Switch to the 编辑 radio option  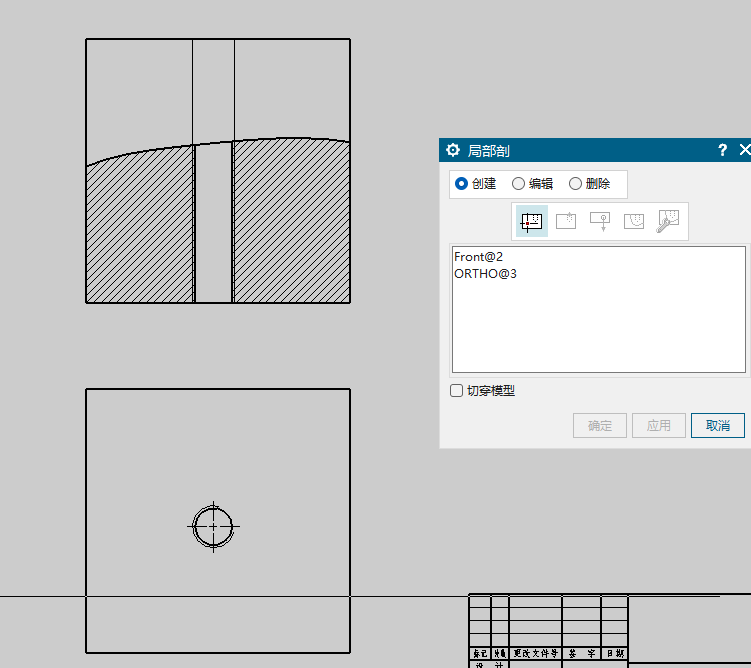coord(518,184)
